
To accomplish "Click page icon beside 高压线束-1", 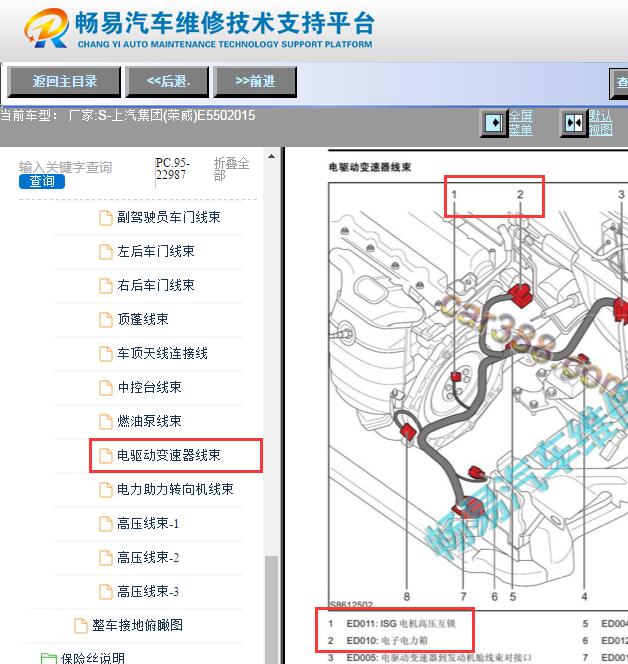I will click(105, 524).
